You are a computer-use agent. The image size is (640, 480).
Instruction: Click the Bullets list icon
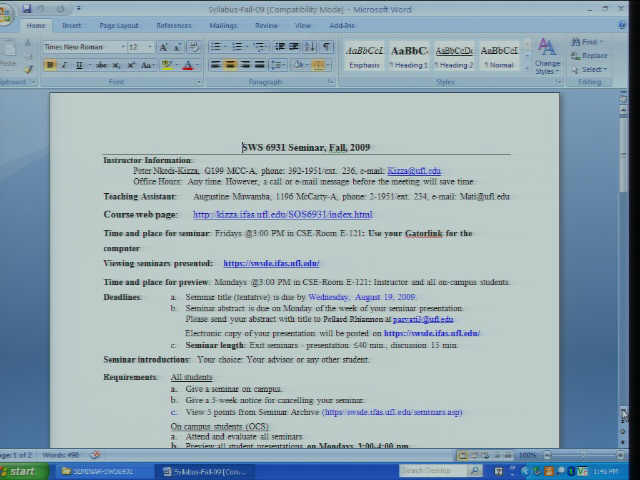[x=216, y=46]
